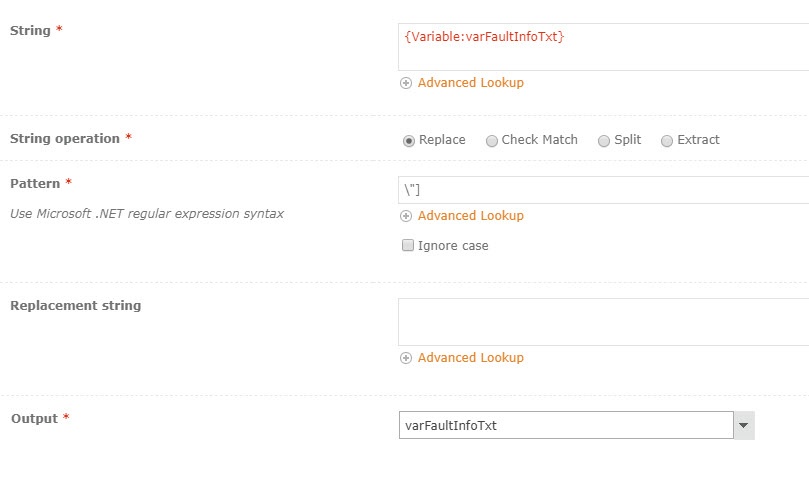This screenshot has height=489, width=809.
Task: Select the Check Match operation
Action: click(492, 141)
